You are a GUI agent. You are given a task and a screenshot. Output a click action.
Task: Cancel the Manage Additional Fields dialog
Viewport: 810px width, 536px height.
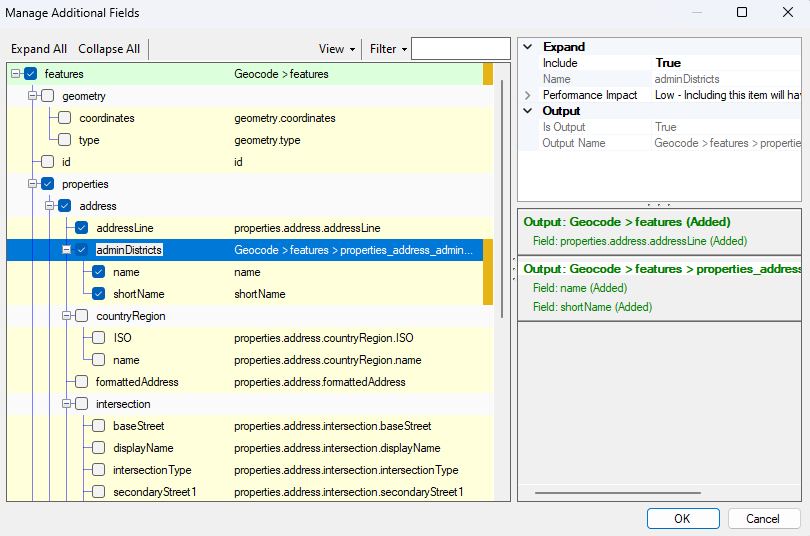pyautogui.click(x=764, y=518)
